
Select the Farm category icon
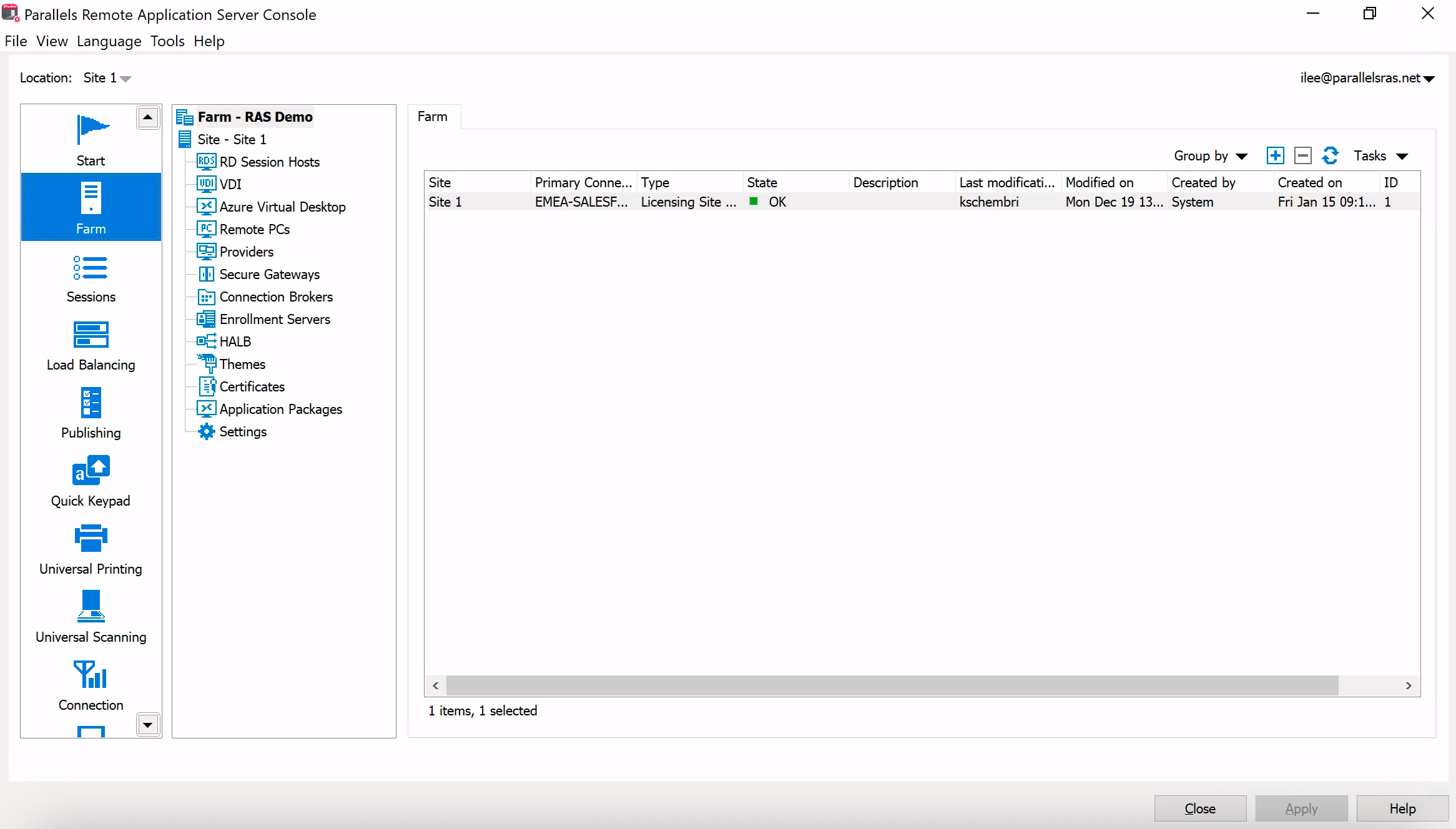(x=91, y=197)
